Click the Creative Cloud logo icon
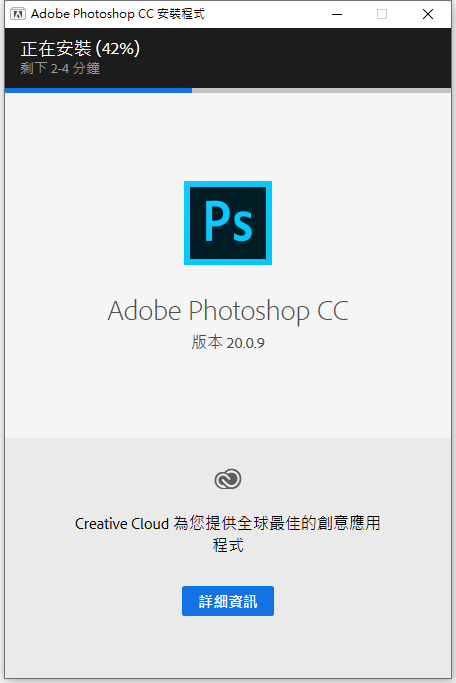This screenshot has width=456, height=683. pos(228,479)
